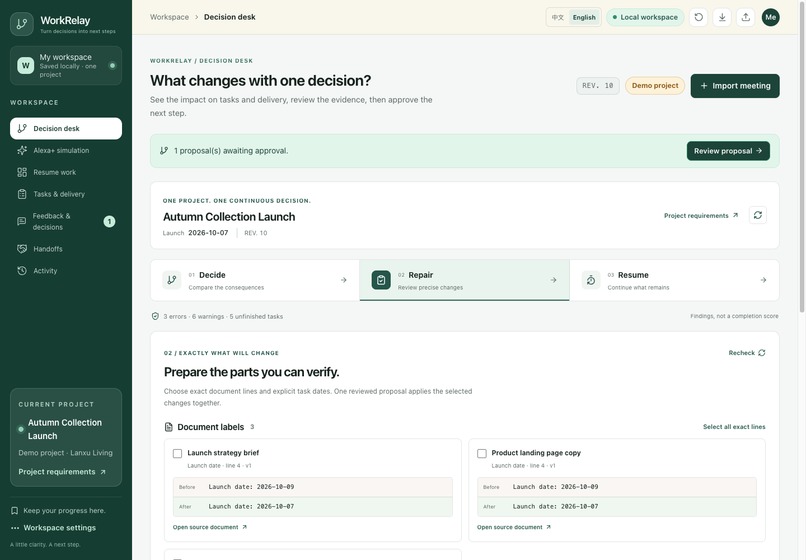Click Workspace breadcrumb link
806x560 pixels.
[169, 17]
